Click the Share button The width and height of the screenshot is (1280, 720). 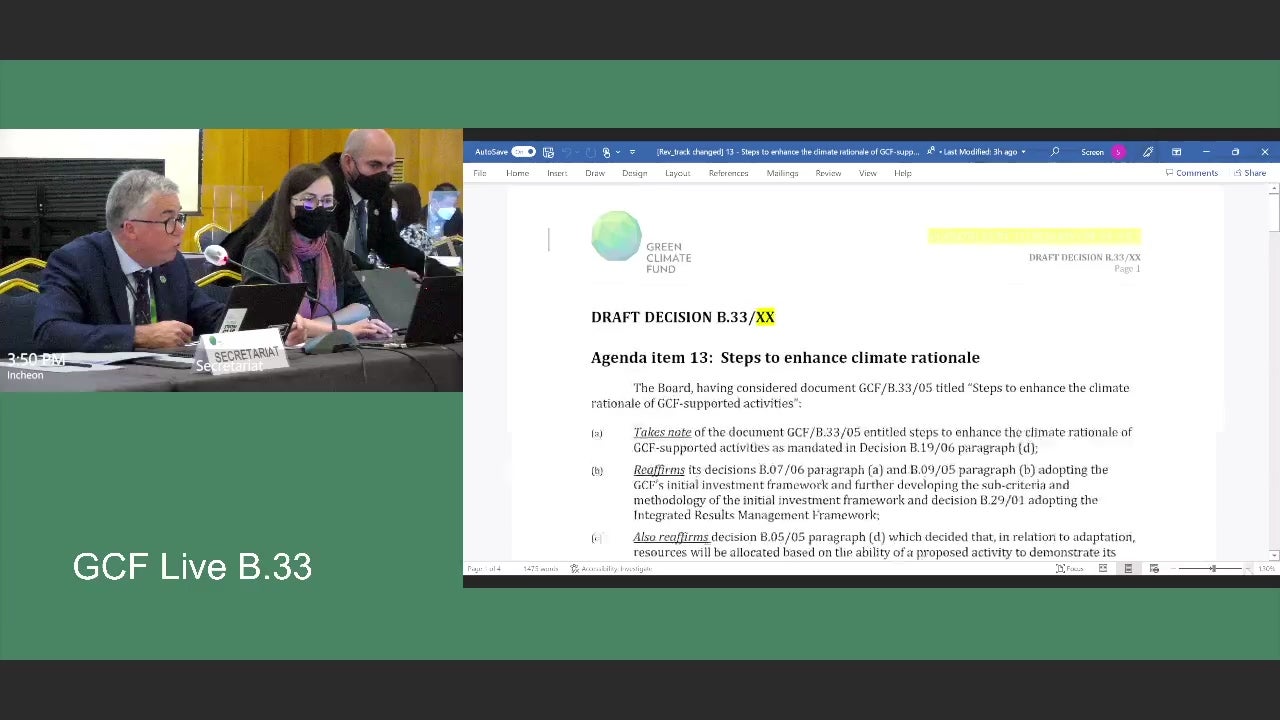[1250, 173]
